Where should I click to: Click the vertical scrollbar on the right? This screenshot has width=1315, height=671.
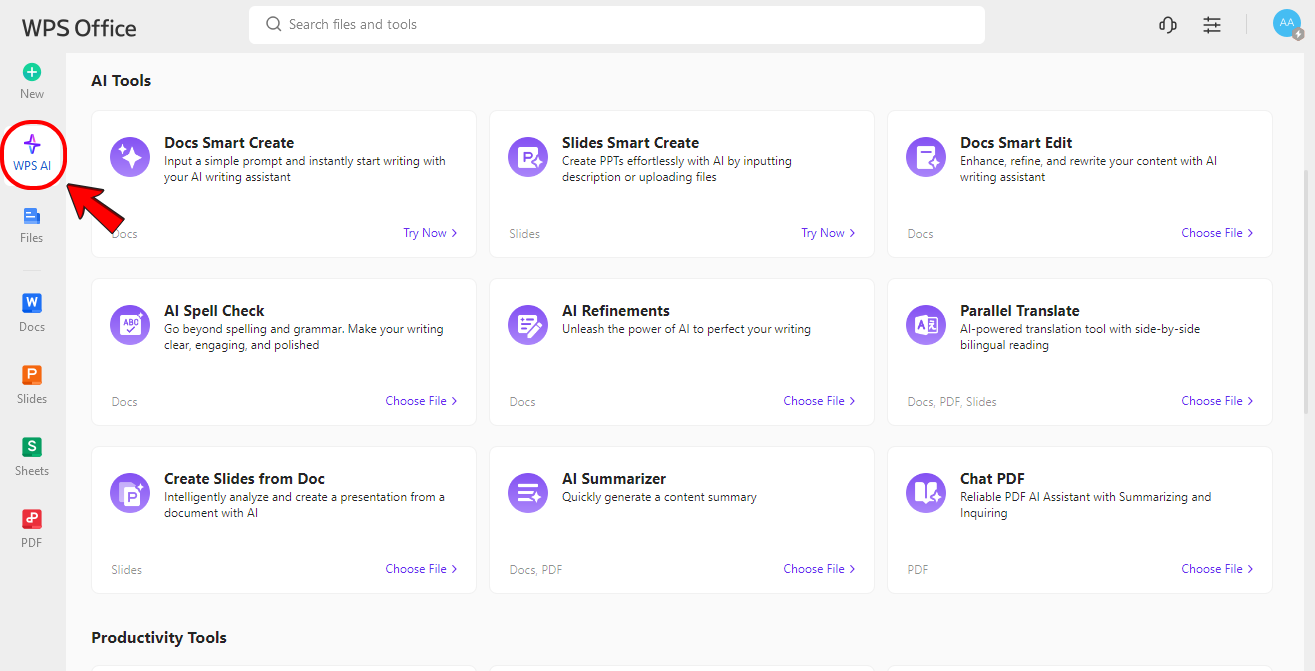[x=1307, y=290]
